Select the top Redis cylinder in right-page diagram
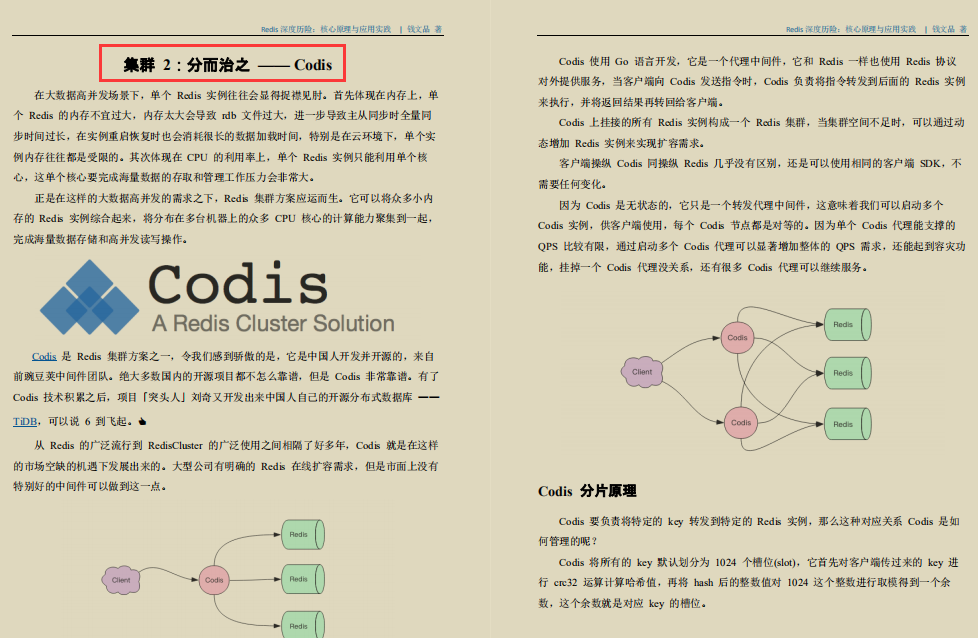This screenshot has width=978, height=638. click(848, 324)
